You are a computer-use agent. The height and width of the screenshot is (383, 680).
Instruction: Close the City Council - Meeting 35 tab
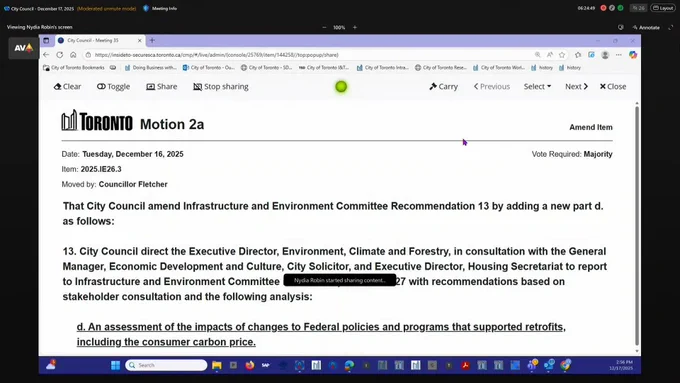pyautogui.click(x=140, y=40)
